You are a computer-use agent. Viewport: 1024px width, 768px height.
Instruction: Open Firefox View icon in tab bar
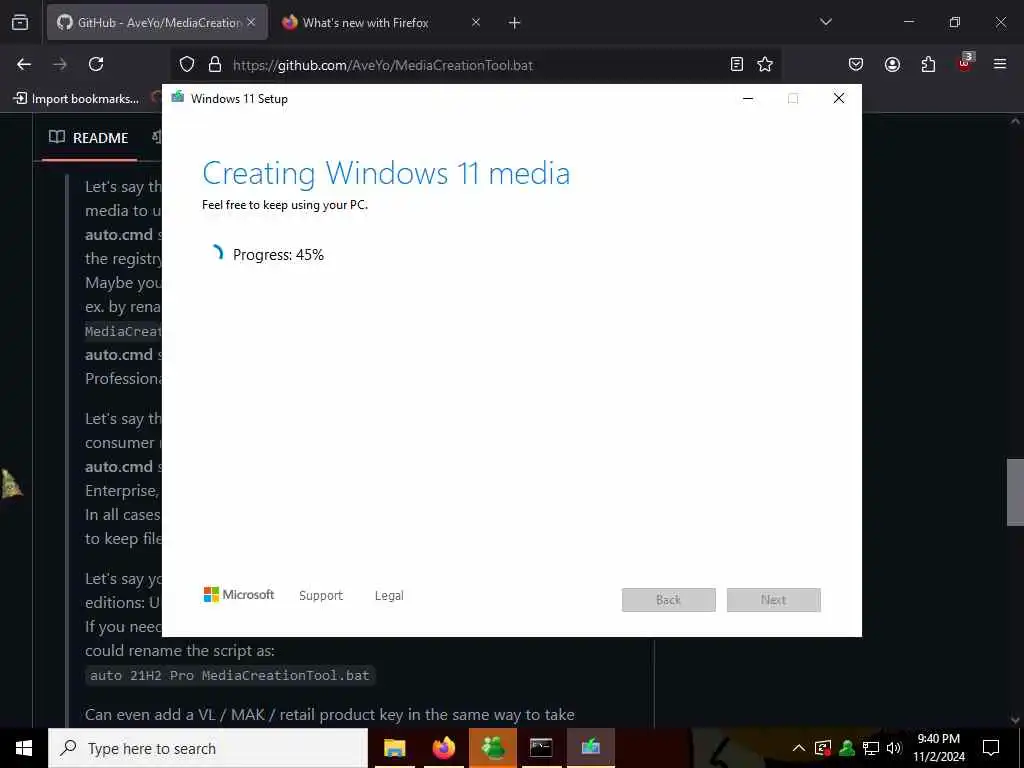pos(20,22)
